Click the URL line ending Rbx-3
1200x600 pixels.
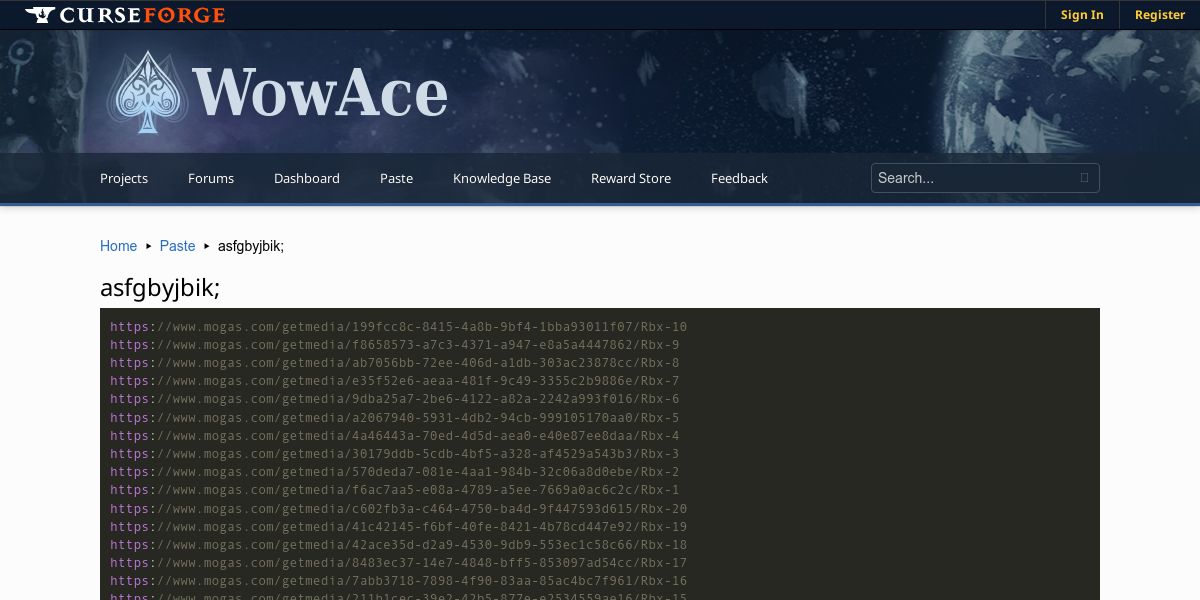coord(394,454)
